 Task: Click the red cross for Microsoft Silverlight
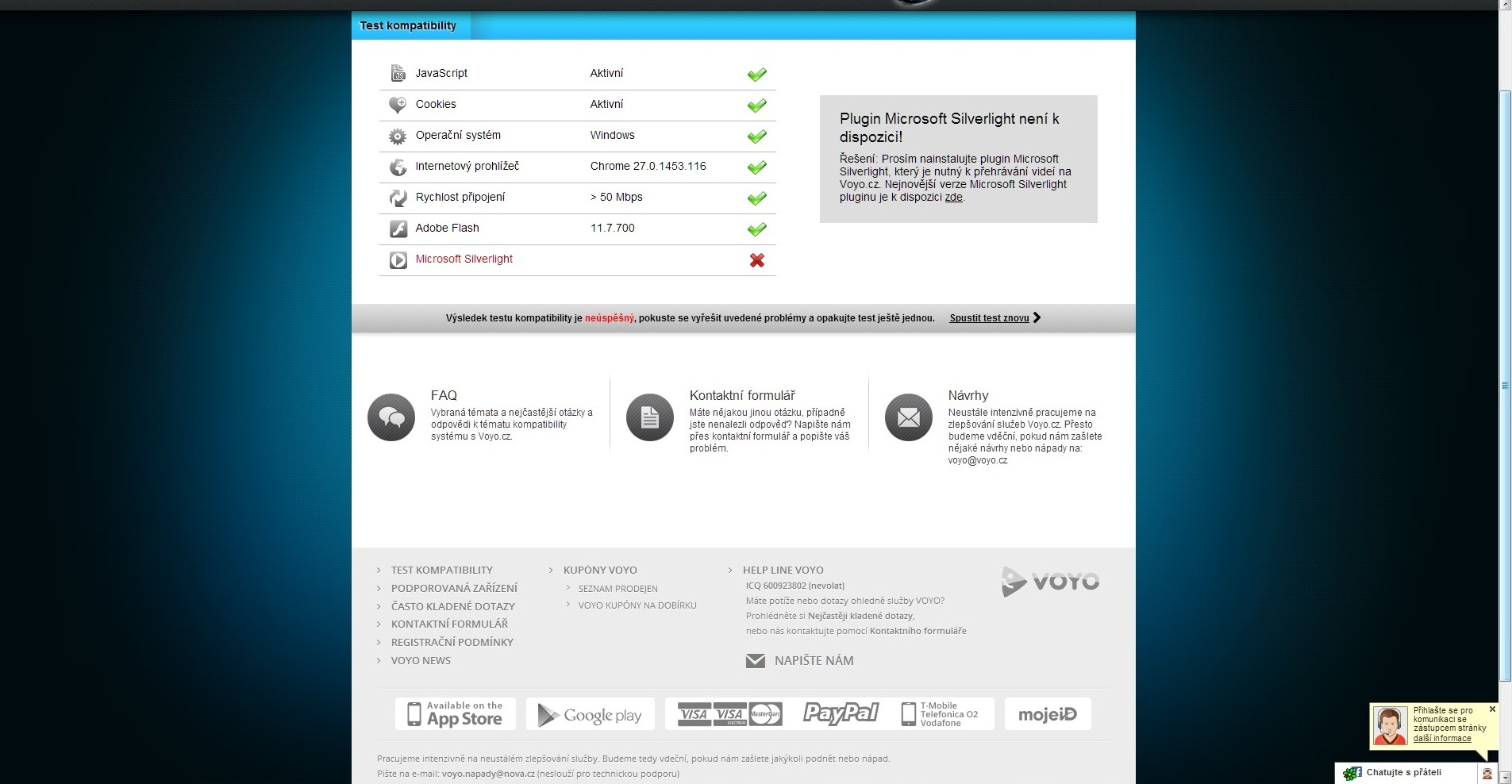757,259
